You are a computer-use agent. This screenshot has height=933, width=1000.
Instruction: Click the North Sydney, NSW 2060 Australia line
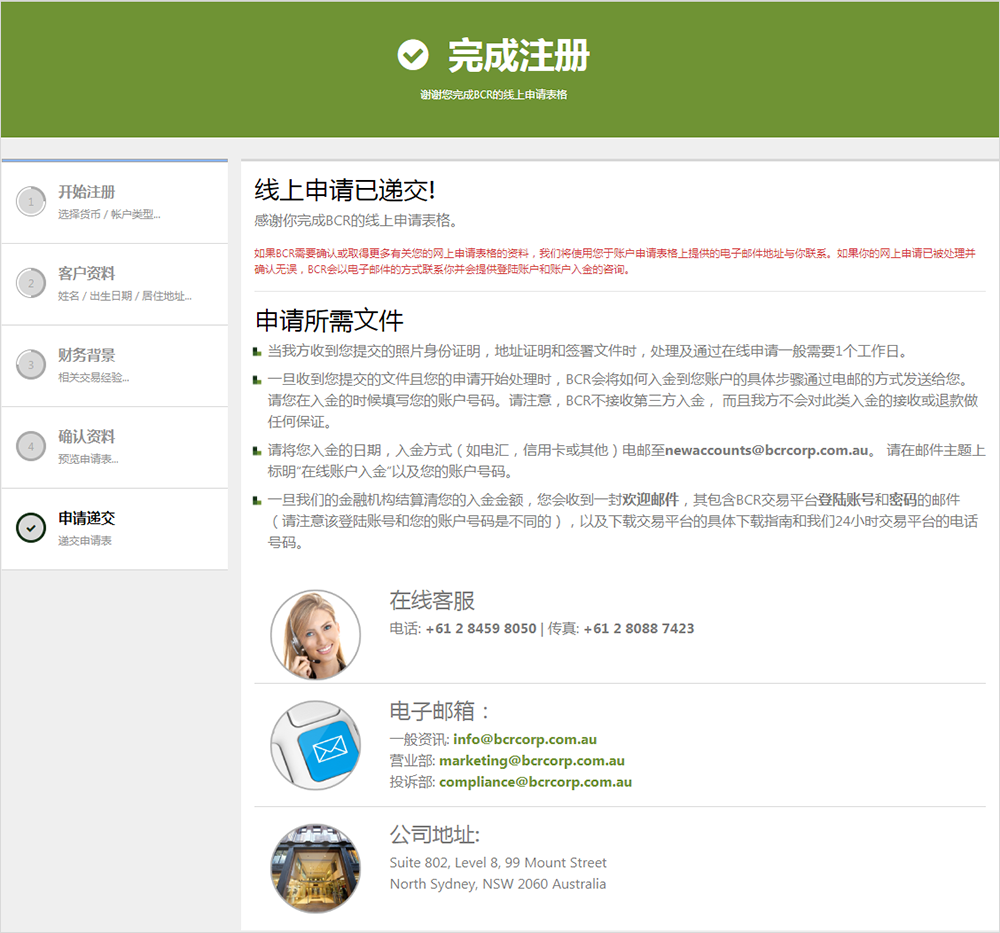498,884
